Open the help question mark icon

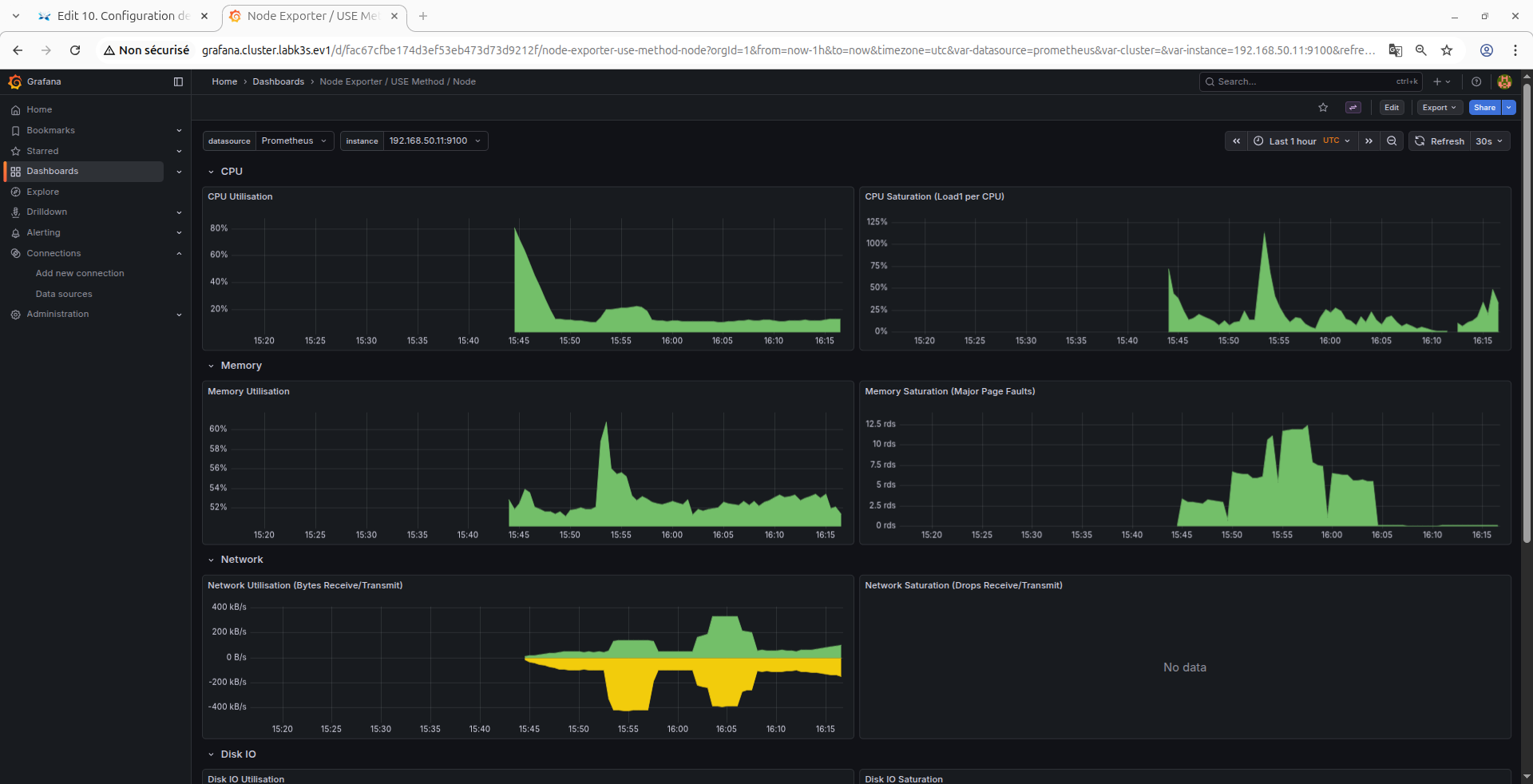(x=1476, y=81)
